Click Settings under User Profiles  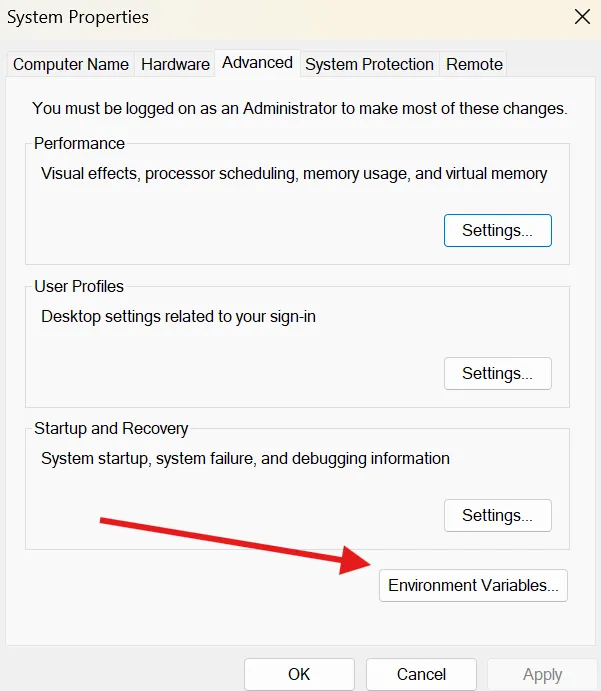(x=497, y=373)
